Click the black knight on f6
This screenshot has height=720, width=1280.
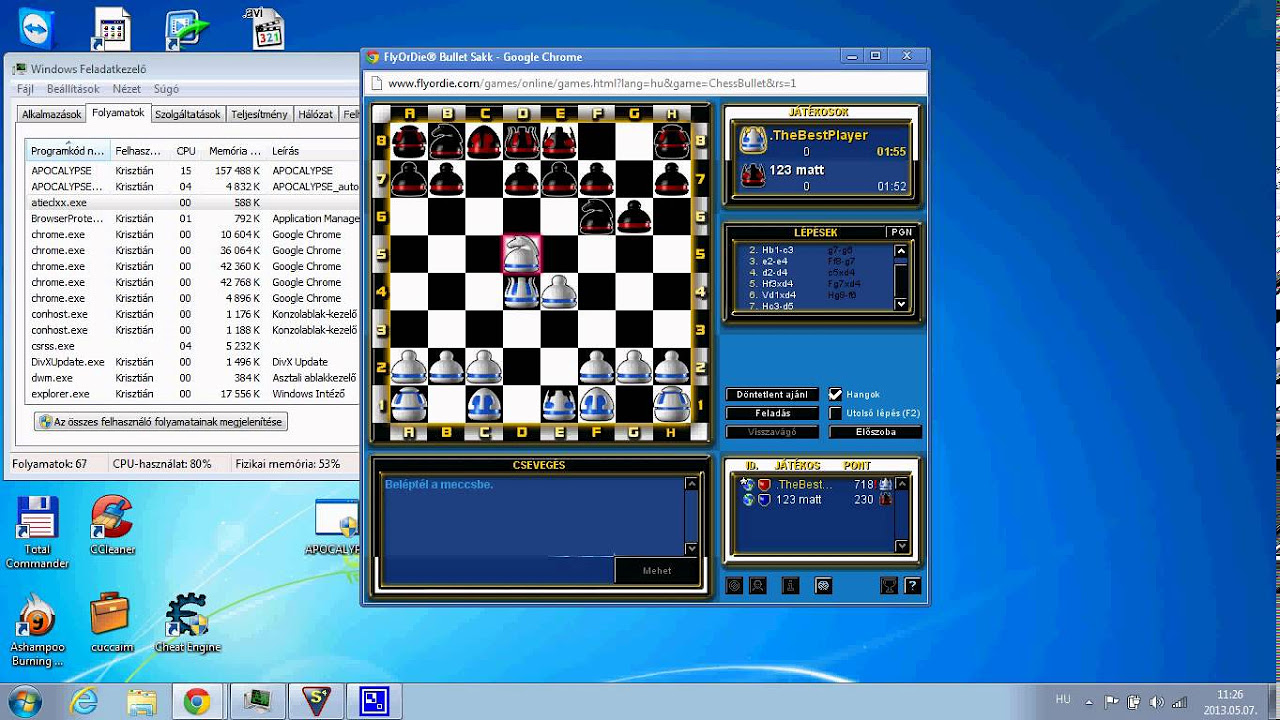(596, 216)
